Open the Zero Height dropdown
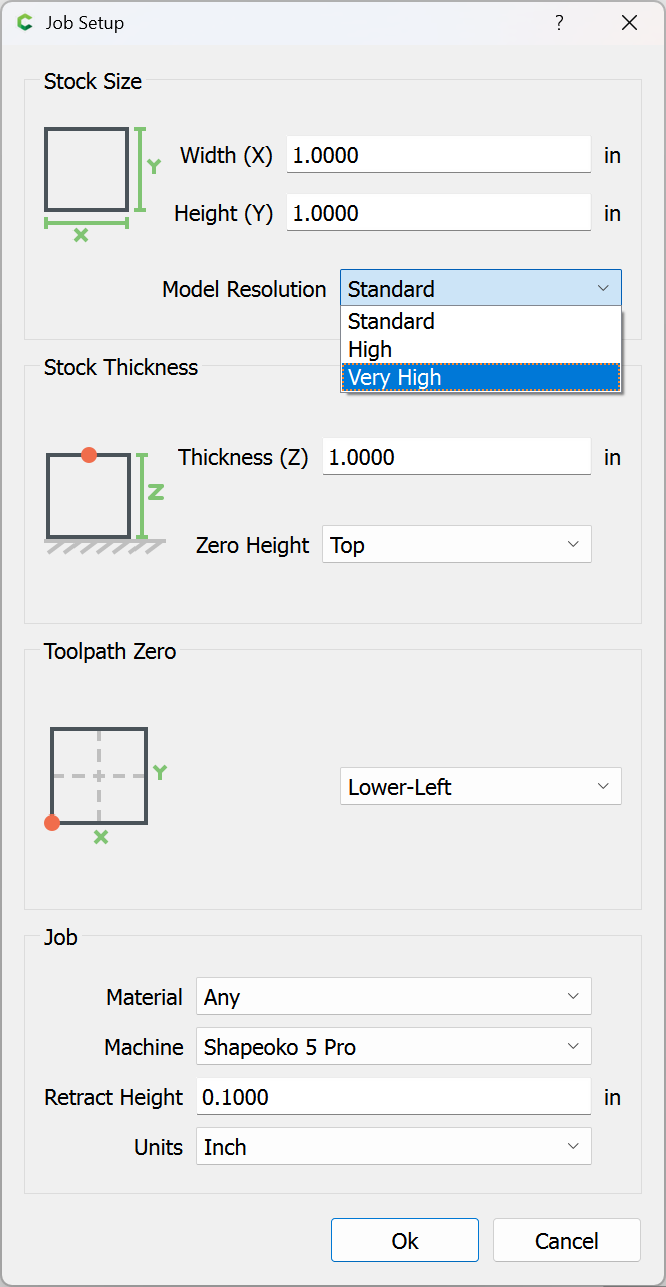Image resolution: width=666 pixels, height=1287 pixels. [456, 545]
